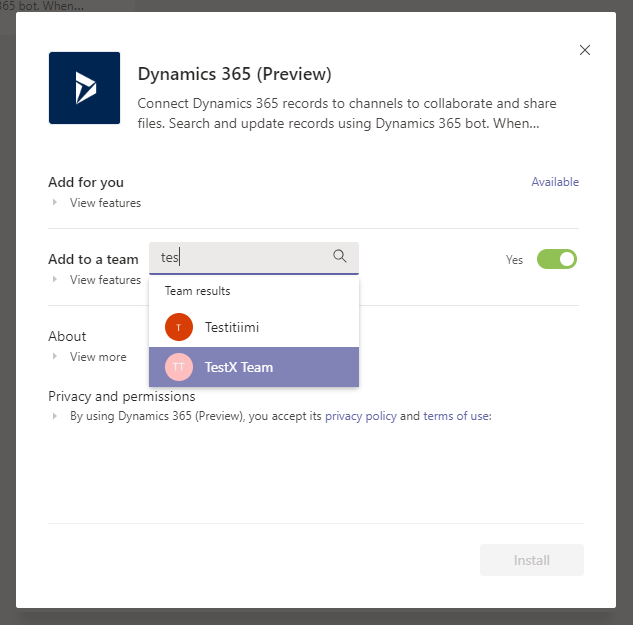The height and width of the screenshot is (625, 633).
Task: Open the terms of use link
Action: (456, 417)
